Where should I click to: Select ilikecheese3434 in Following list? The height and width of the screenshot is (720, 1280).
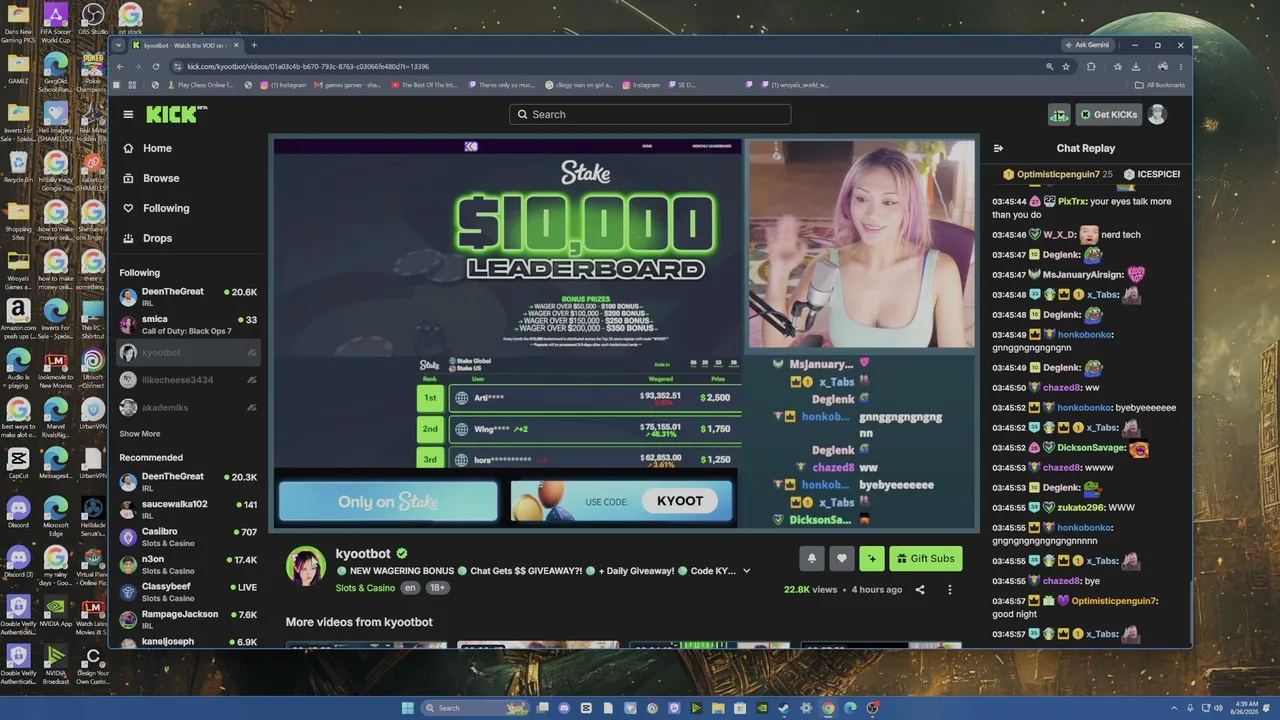coord(188,380)
